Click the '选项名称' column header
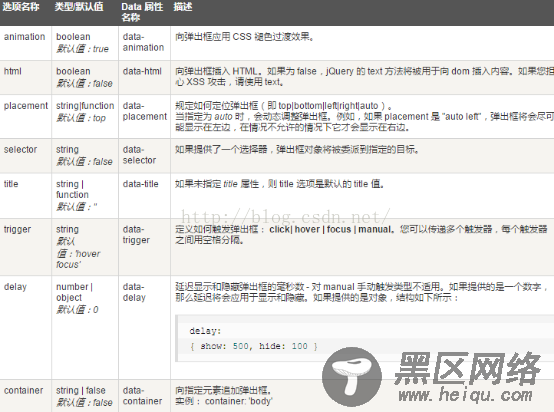 pyautogui.click(x=21, y=7)
